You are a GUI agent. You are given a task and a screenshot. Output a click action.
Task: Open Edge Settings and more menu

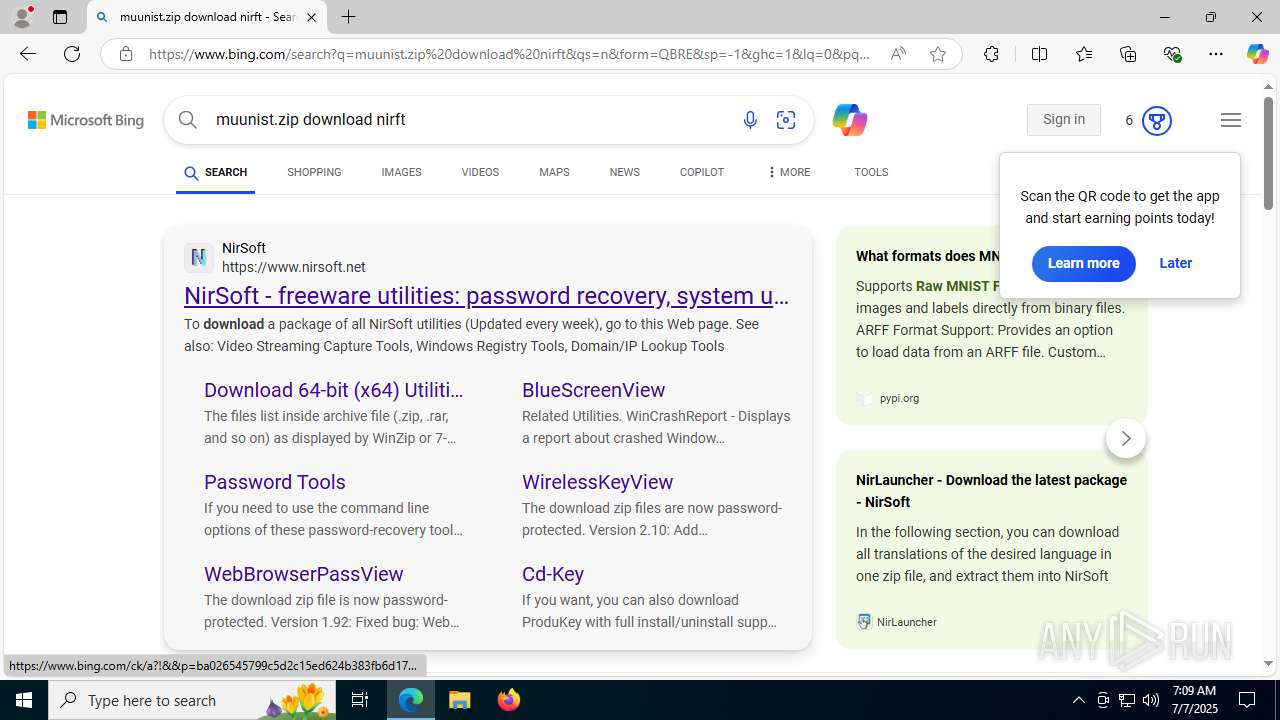tap(1215, 54)
